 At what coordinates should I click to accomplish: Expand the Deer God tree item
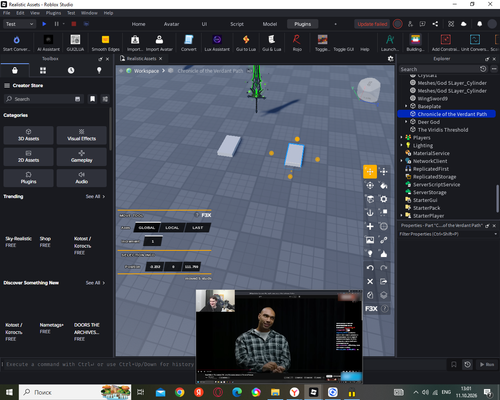[x=406, y=122]
